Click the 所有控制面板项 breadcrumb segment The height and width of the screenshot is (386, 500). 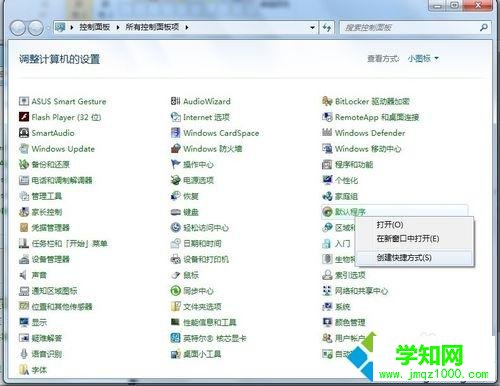point(152,27)
